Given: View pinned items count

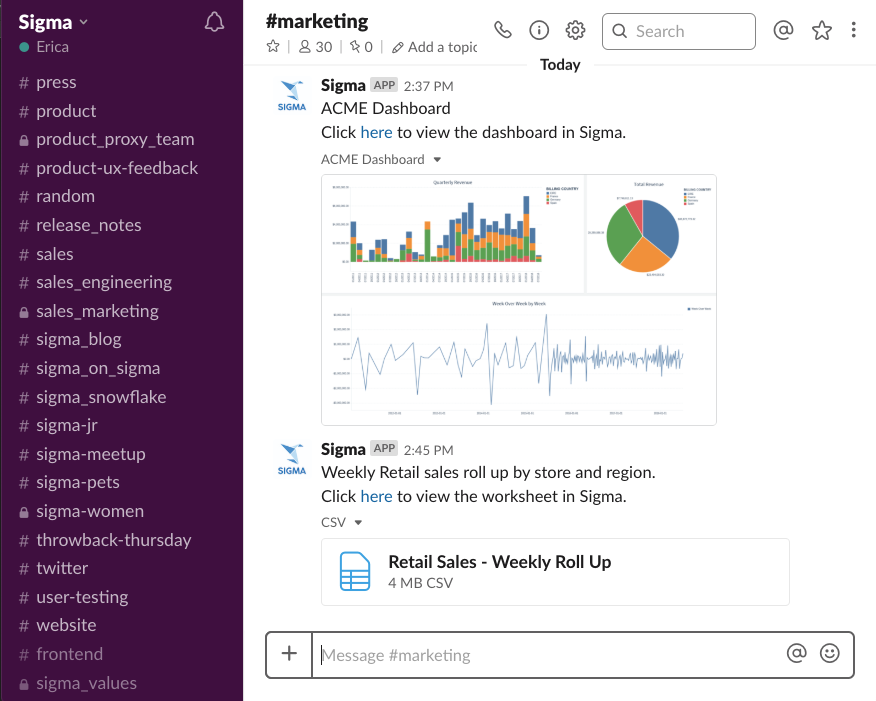Looking at the screenshot, I should (361, 47).
